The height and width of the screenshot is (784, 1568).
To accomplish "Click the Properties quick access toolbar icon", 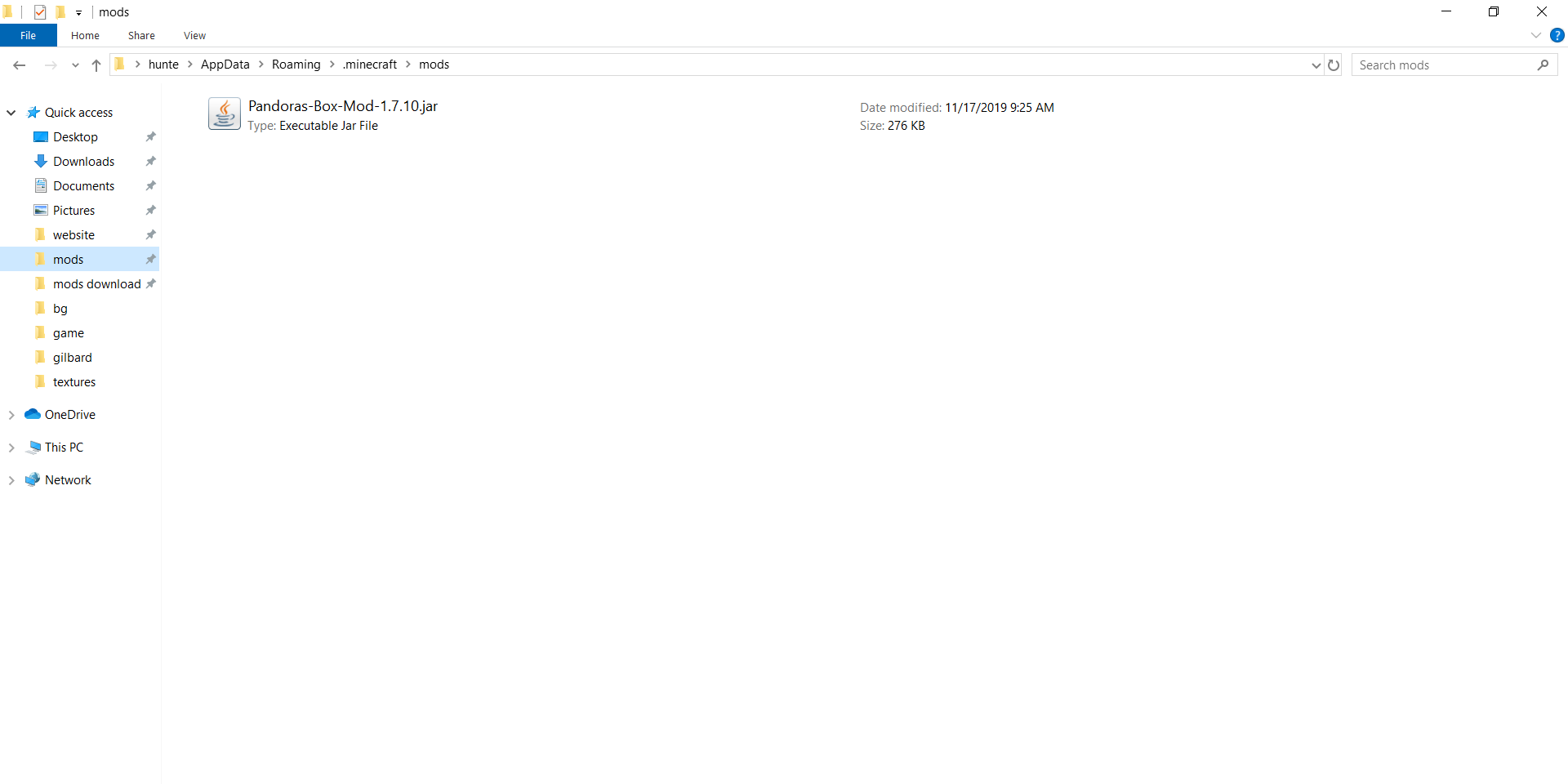I will [40, 12].
